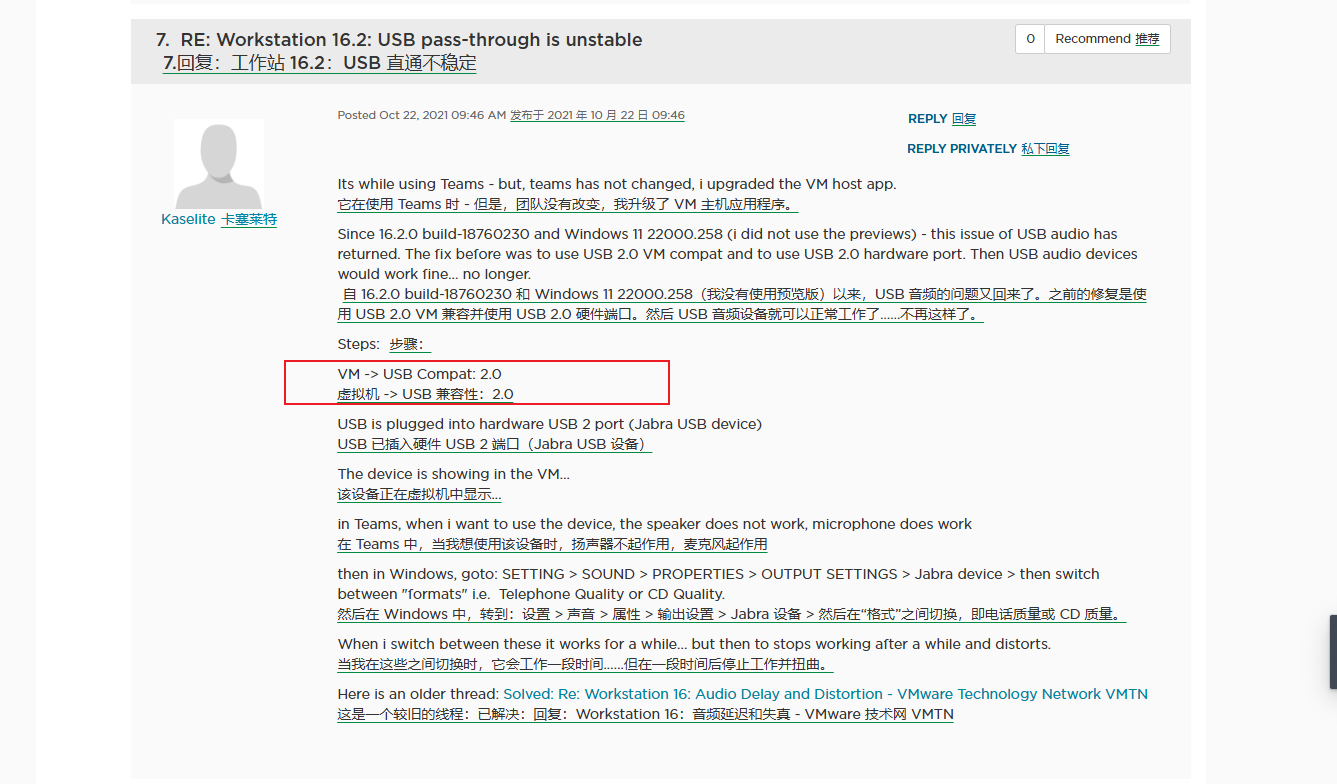Click the Chinese translated post title

coord(320,64)
